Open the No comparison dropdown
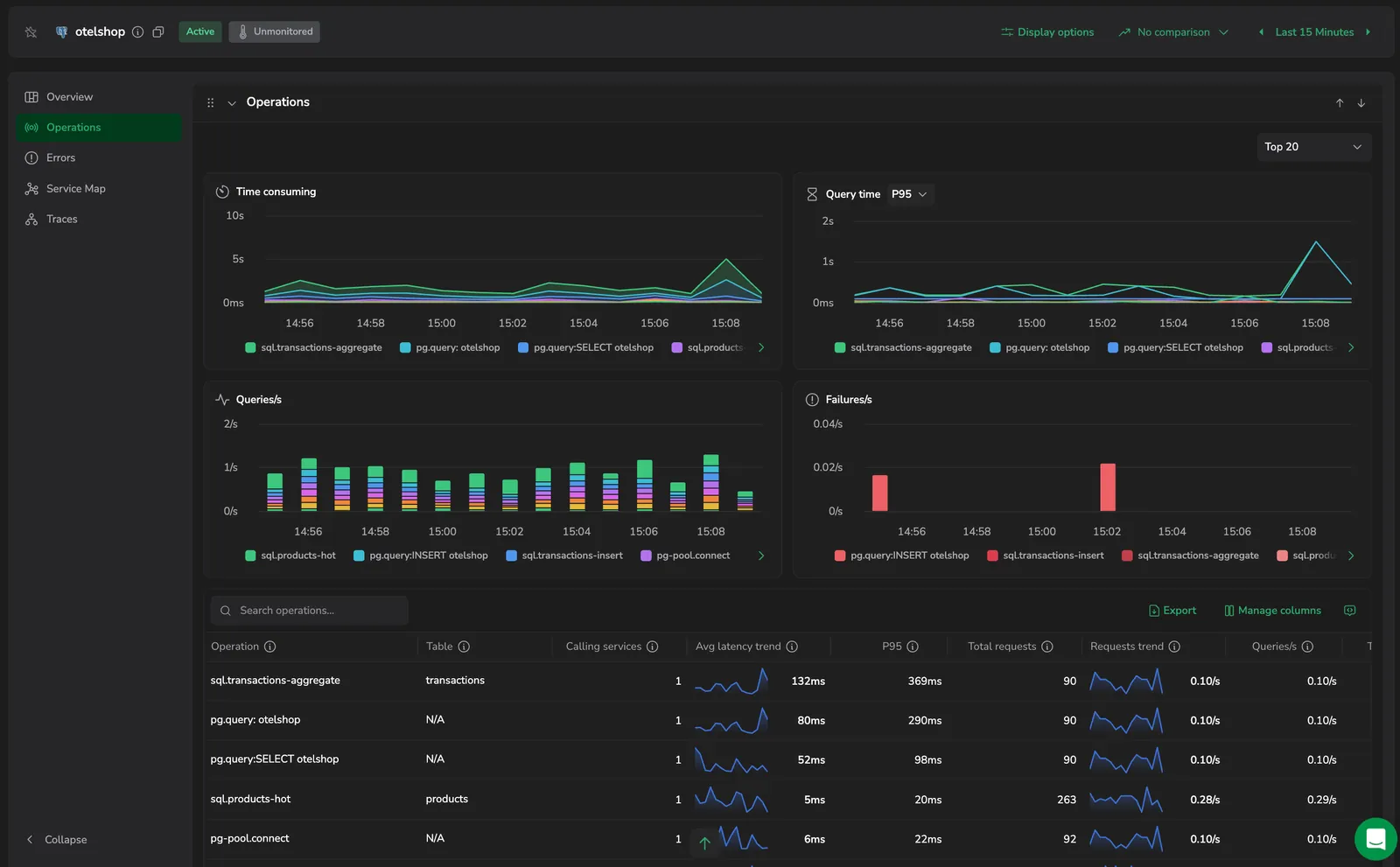This screenshot has width=1400, height=867. pos(1173,32)
